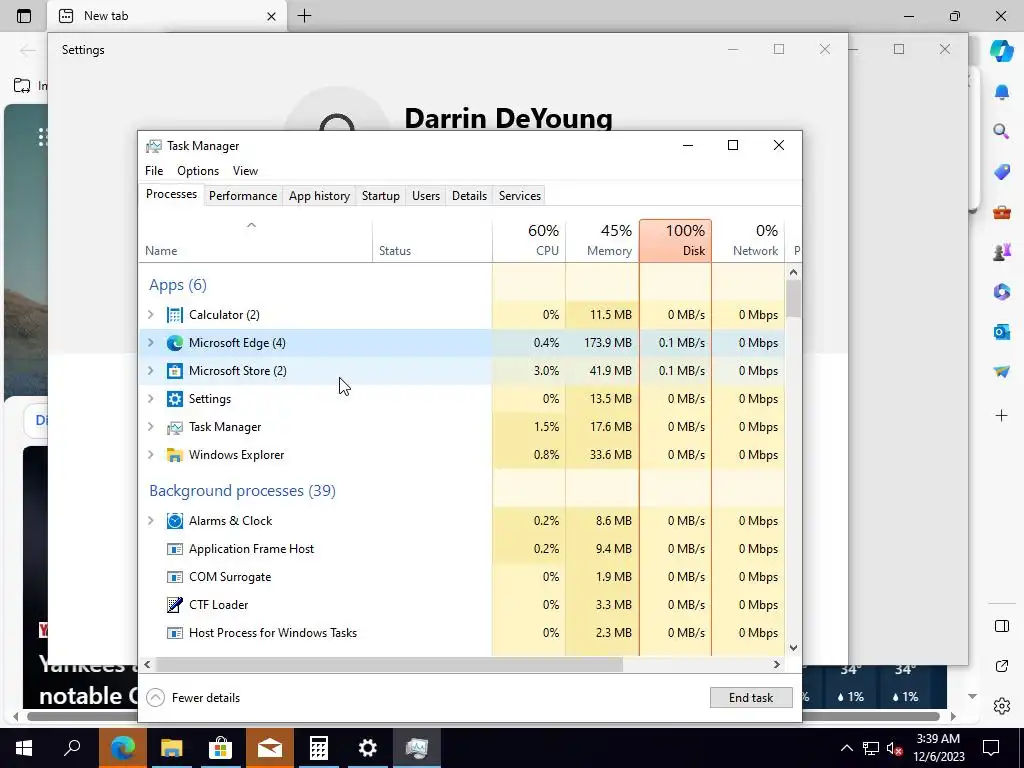Expand the Calculator (2) process group
The image size is (1024, 768).
point(151,315)
